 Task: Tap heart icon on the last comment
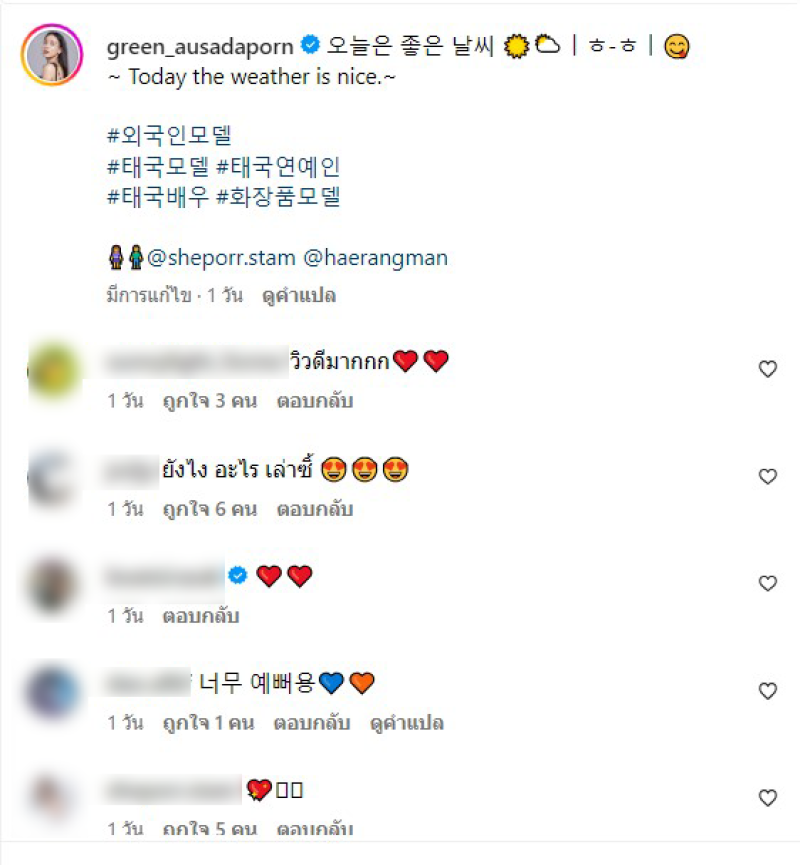767,798
